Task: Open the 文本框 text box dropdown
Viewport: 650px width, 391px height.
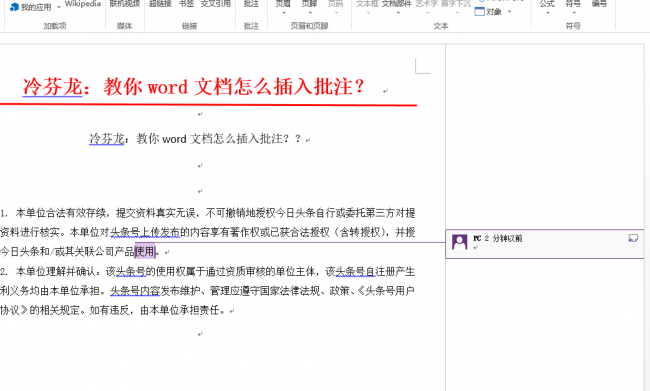Action: [367, 7]
